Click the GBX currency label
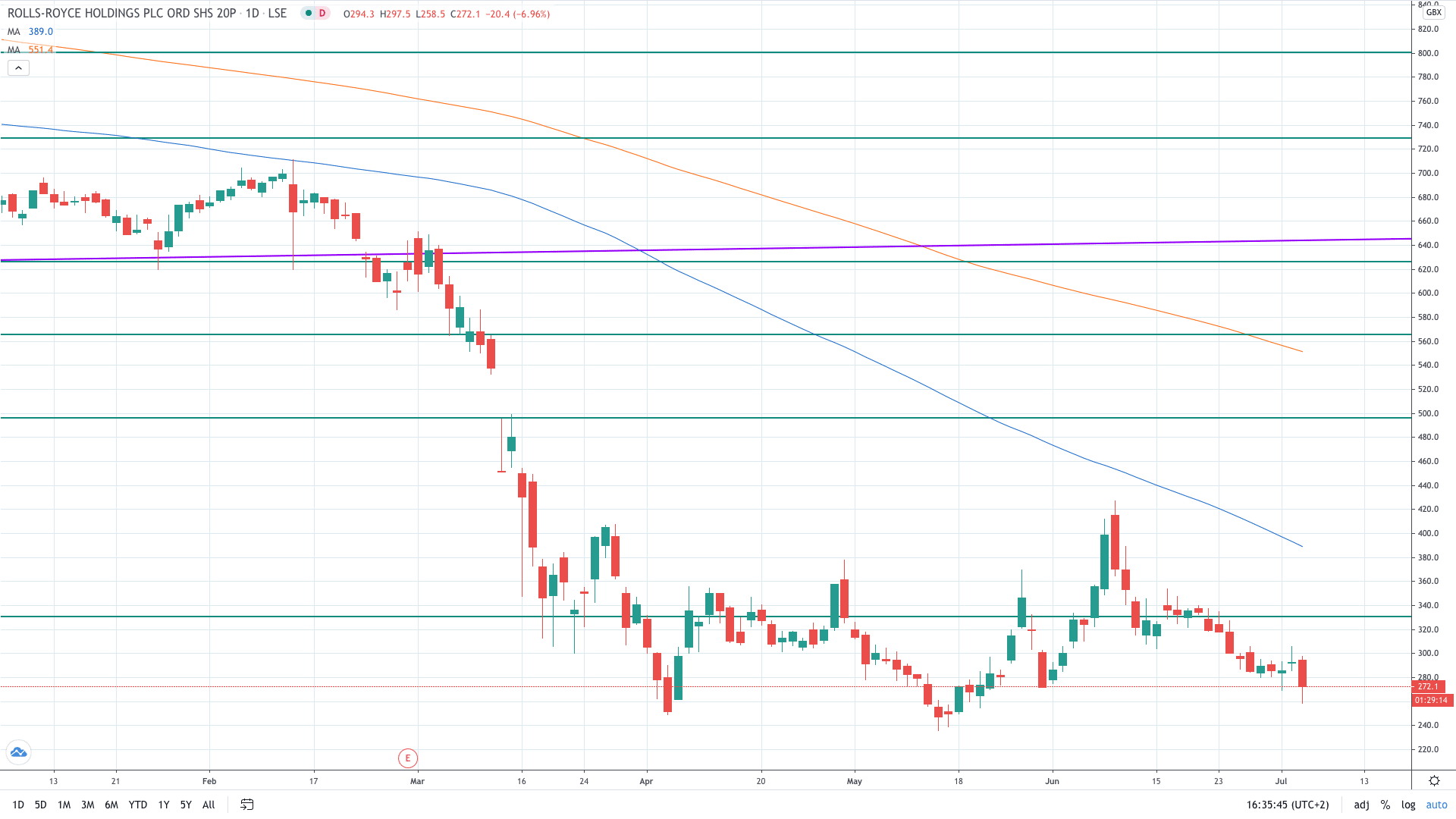 (1432, 13)
